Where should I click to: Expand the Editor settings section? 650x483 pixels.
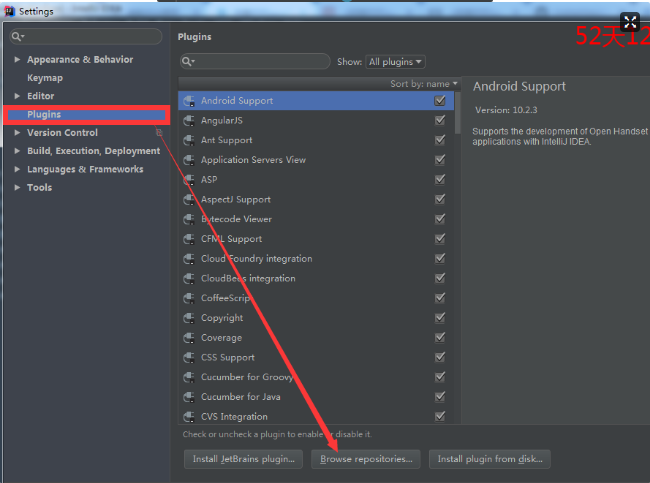(x=17, y=96)
